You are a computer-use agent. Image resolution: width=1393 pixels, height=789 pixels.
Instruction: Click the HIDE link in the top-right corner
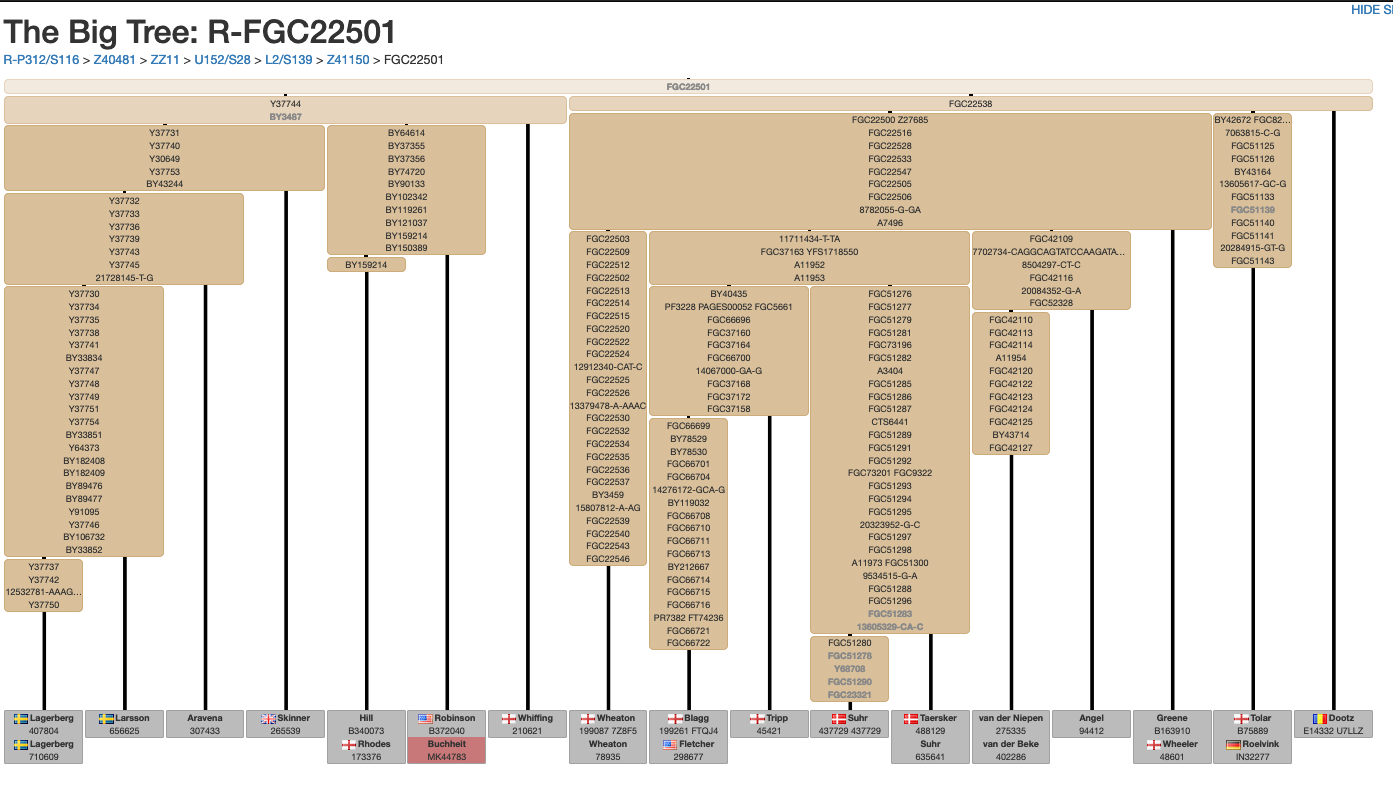click(1371, 9)
